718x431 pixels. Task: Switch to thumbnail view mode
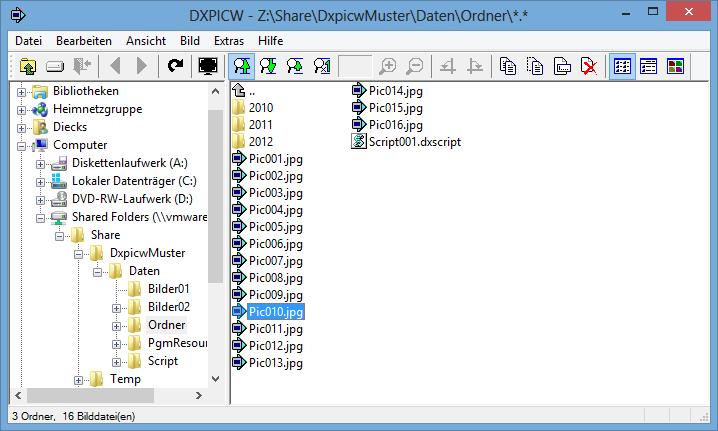[x=677, y=66]
